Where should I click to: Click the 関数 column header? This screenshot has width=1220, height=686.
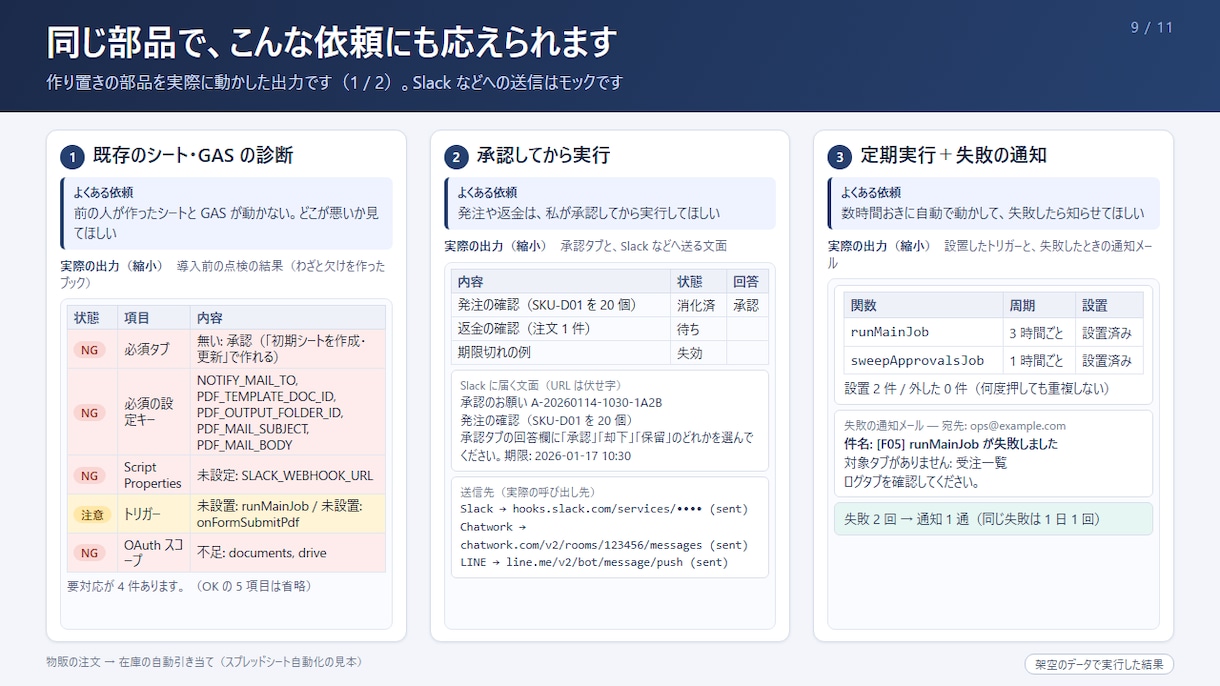[922, 306]
